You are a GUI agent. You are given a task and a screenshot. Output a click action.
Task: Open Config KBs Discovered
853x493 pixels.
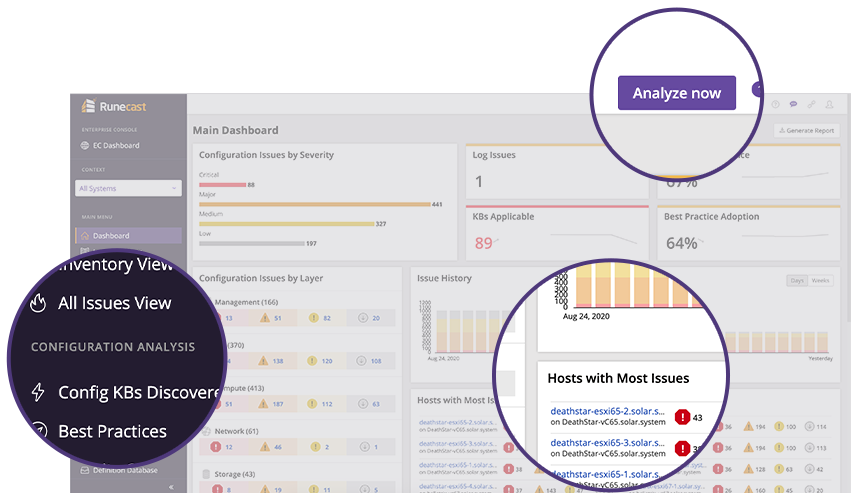click(x=139, y=392)
